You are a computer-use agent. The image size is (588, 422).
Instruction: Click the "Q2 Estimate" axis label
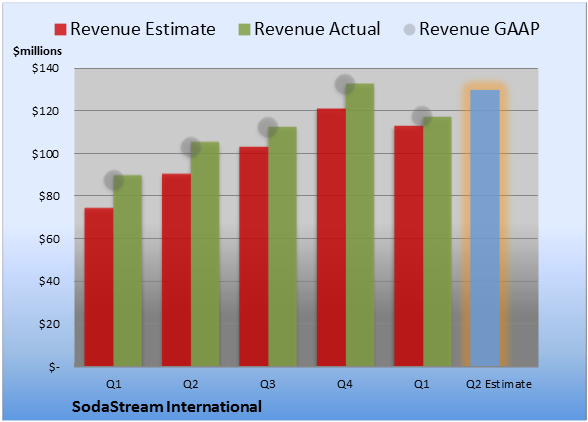pyautogui.click(x=499, y=384)
